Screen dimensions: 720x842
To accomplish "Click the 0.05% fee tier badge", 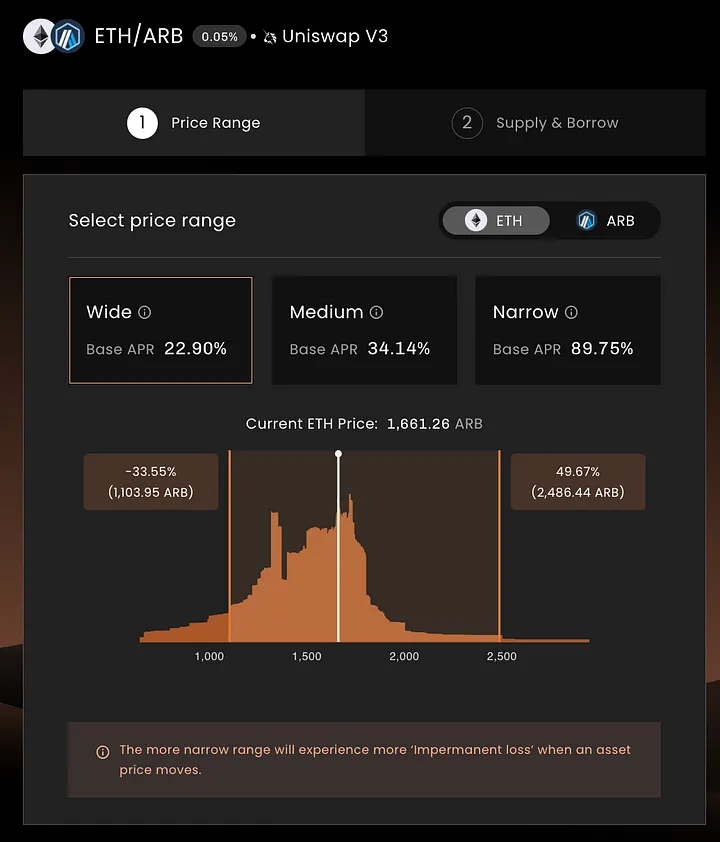I will 219,37.
